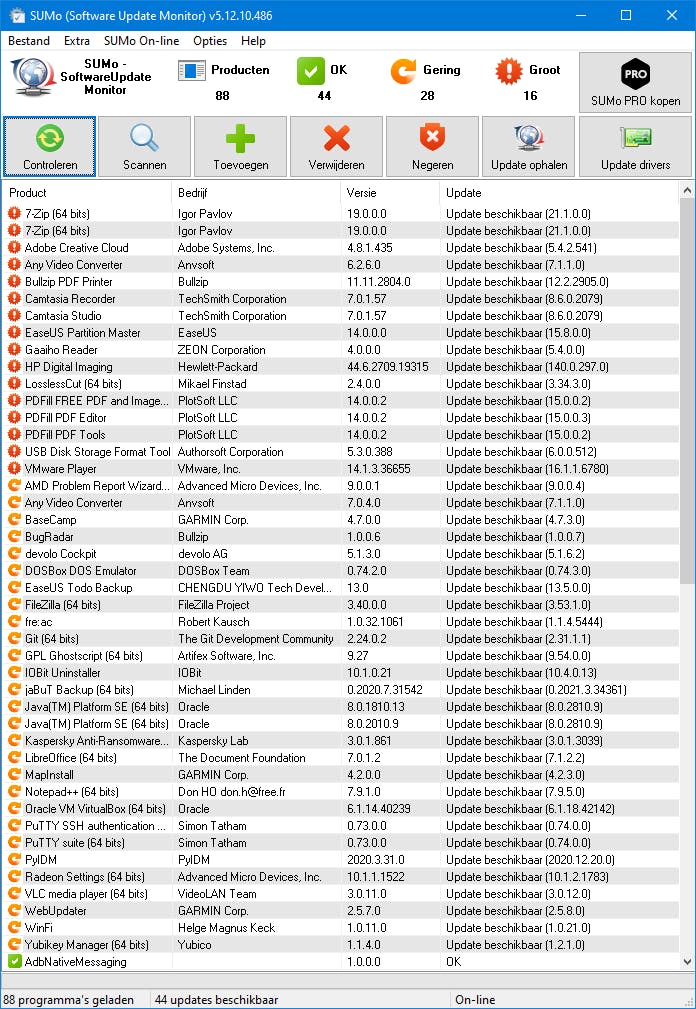696x1009 pixels.
Task: Start a scan with the Scannen button
Action: 145,147
